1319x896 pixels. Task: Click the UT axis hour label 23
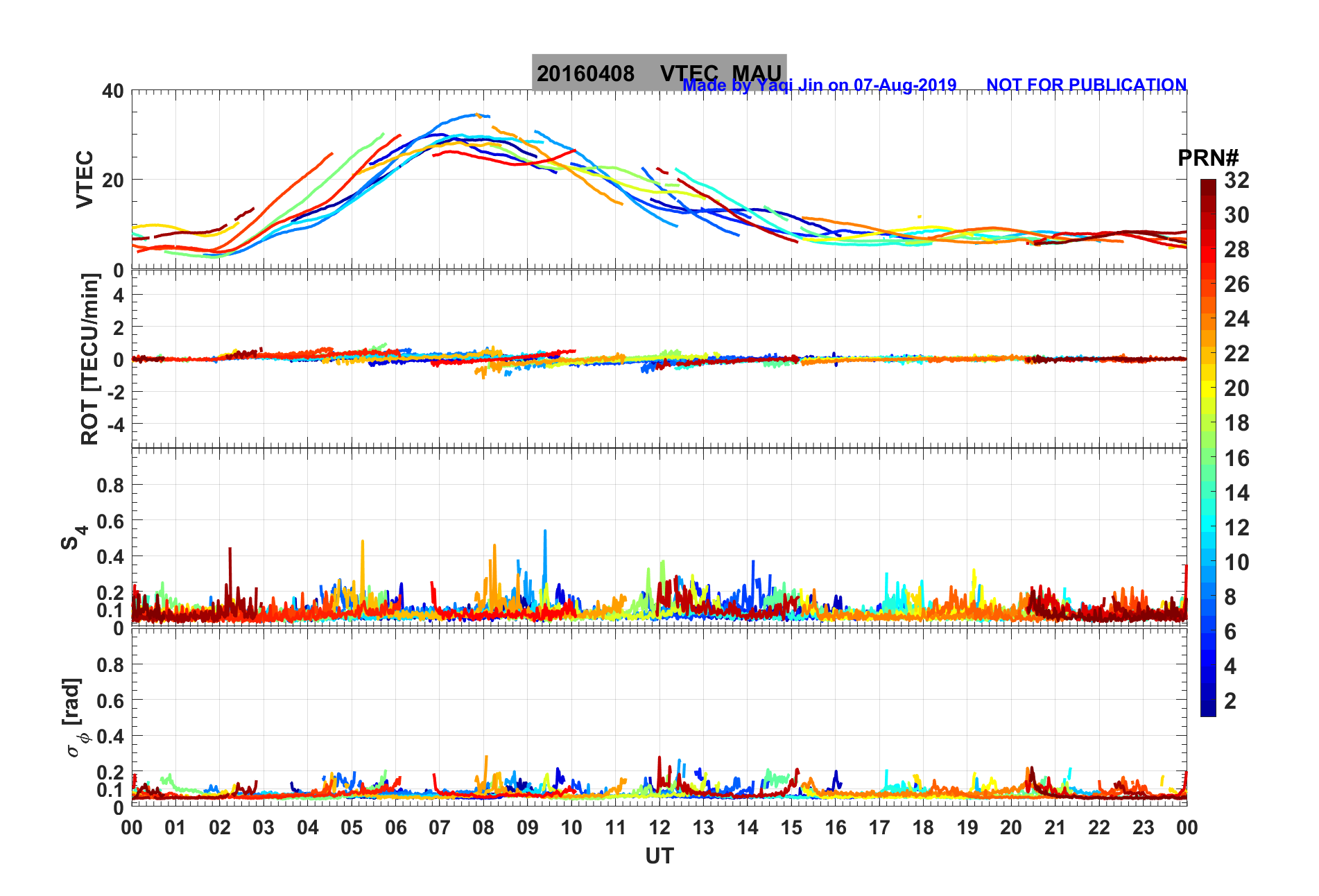(1144, 828)
